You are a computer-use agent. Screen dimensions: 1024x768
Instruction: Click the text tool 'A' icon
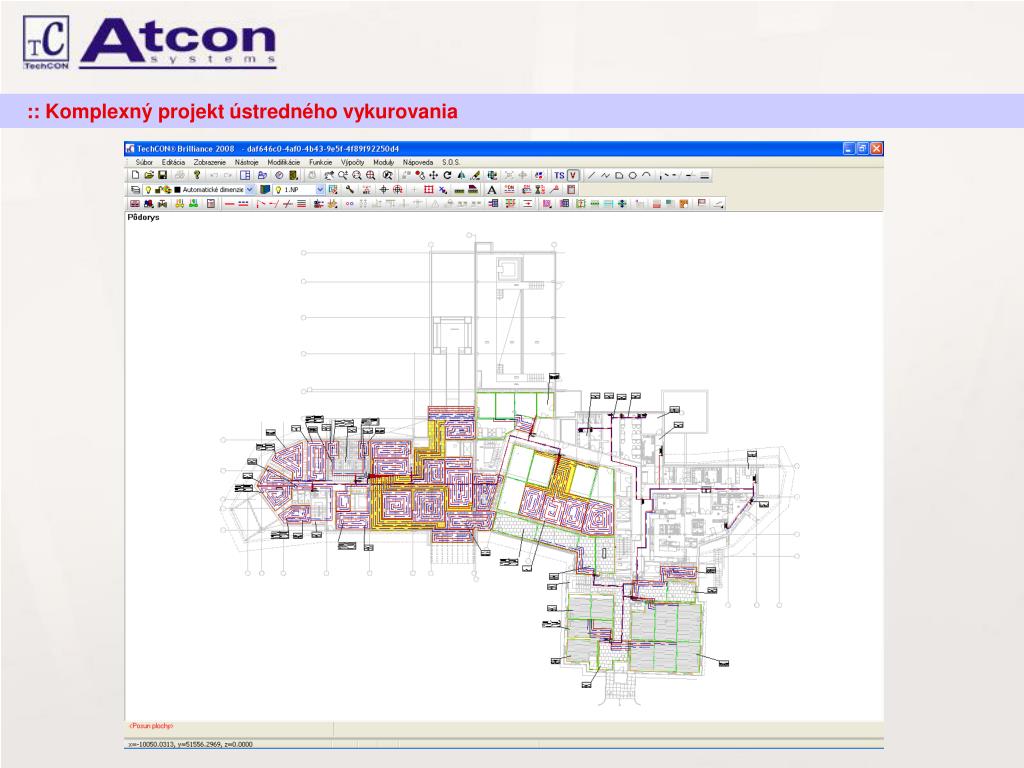point(492,189)
